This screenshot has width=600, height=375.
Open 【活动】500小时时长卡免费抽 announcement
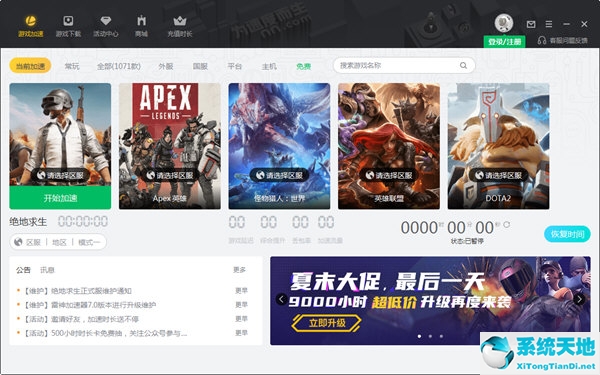tap(106, 333)
